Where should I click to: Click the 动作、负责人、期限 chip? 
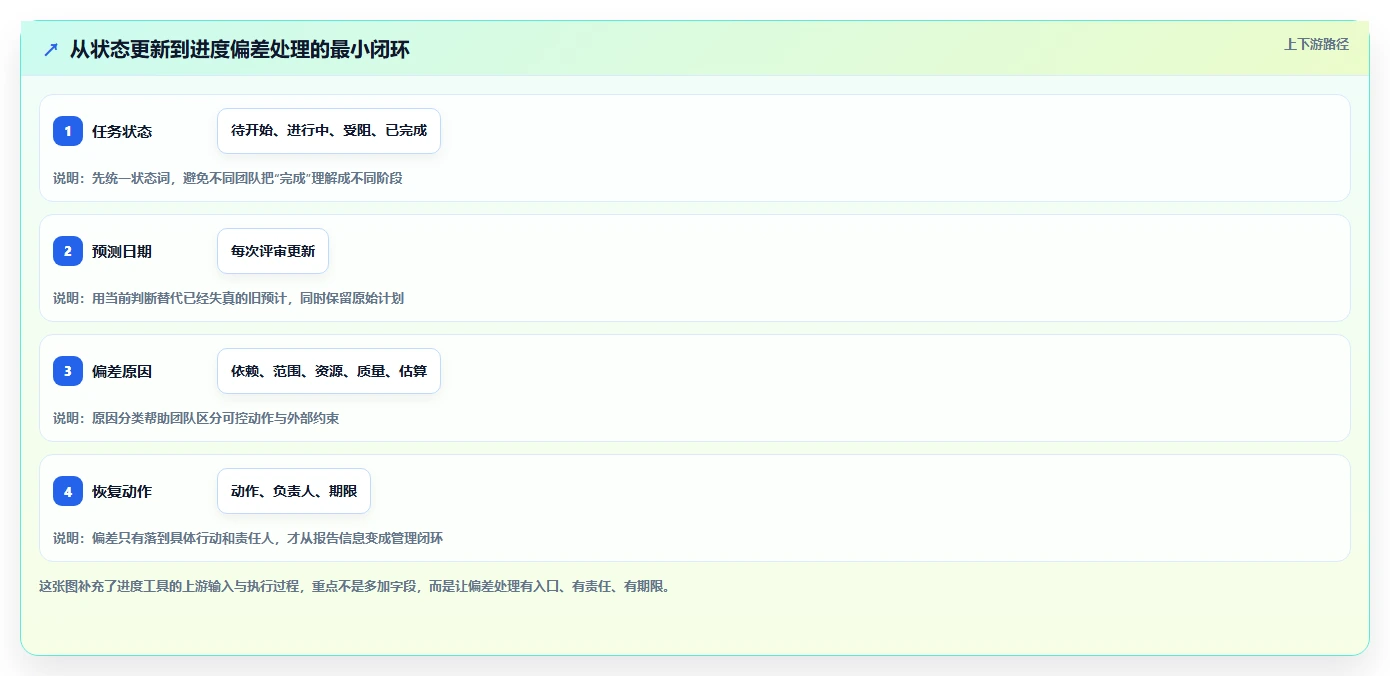click(294, 491)
